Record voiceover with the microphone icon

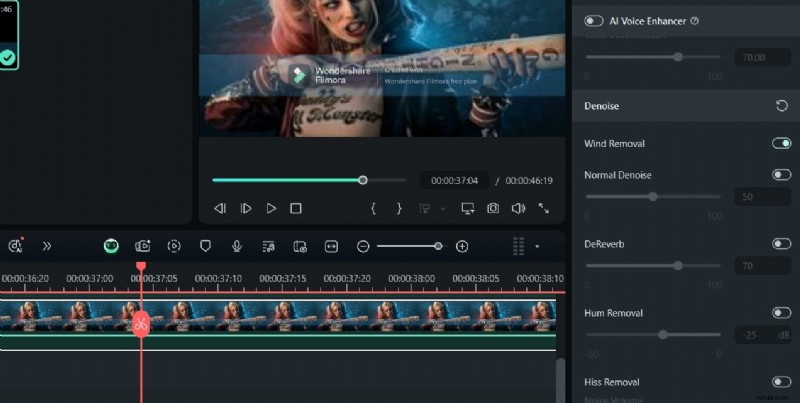pyautogui.click(x=237, y=246)
